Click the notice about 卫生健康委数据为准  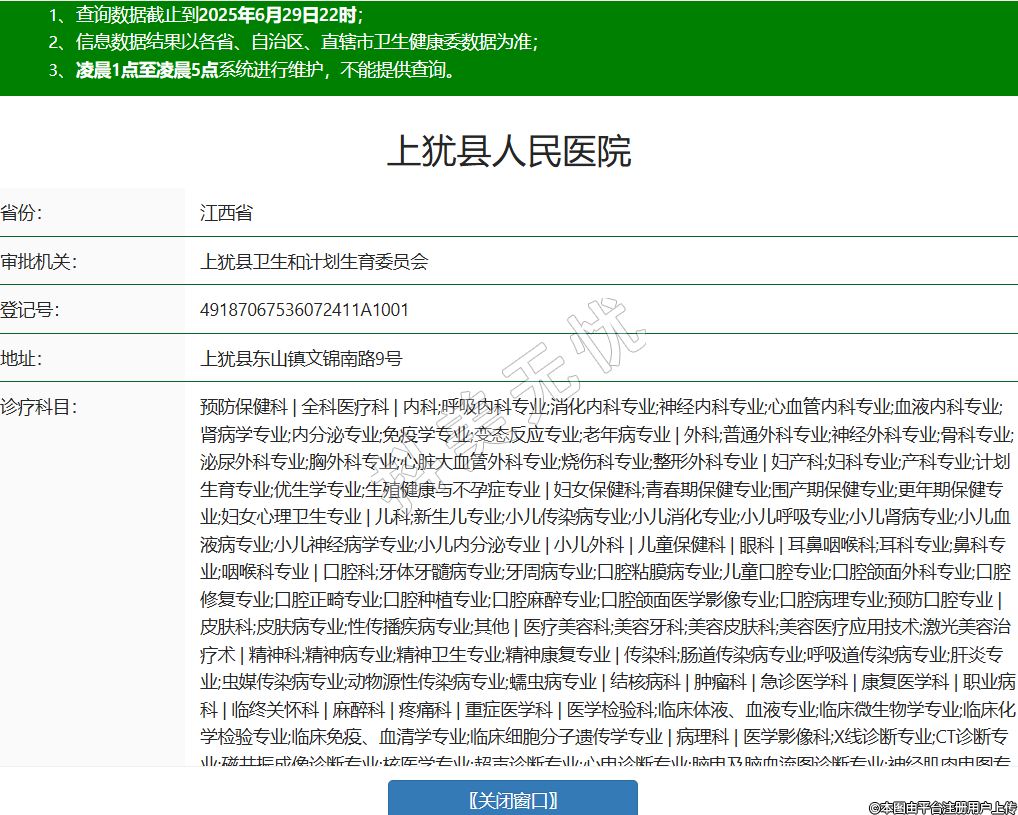pos(306,42)
